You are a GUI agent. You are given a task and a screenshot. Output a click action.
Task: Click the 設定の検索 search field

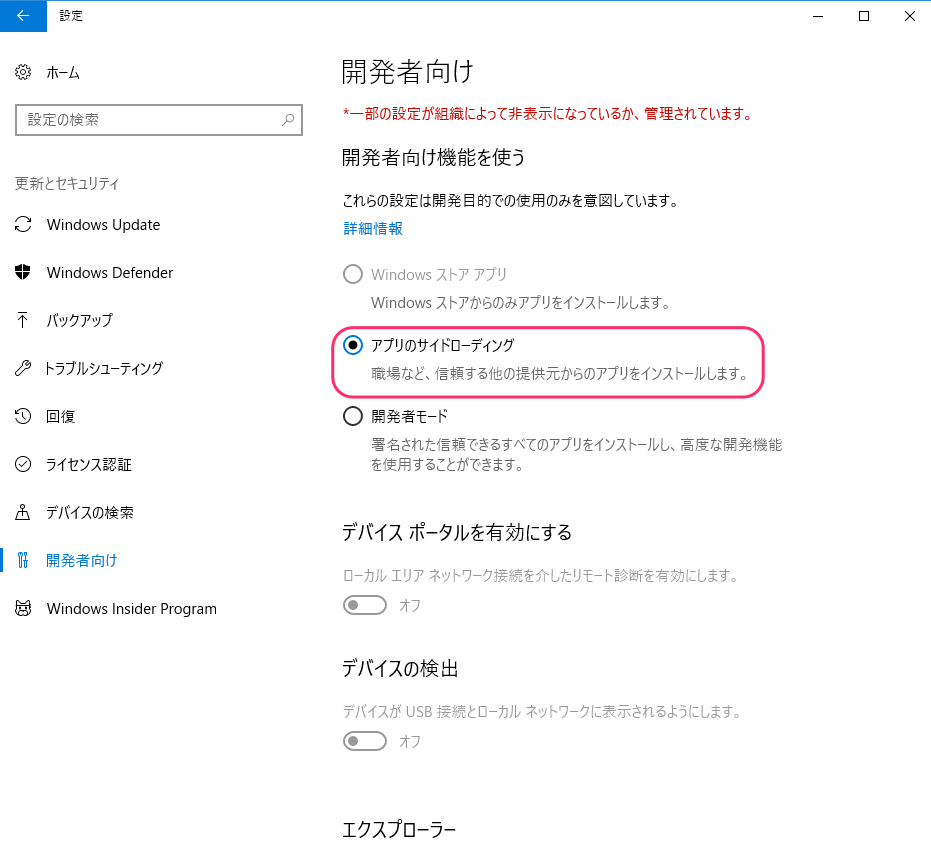point(148,120)
